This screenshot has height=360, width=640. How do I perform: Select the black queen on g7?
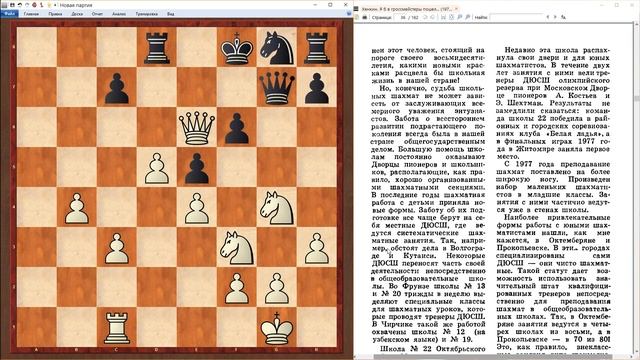(277, 88)
